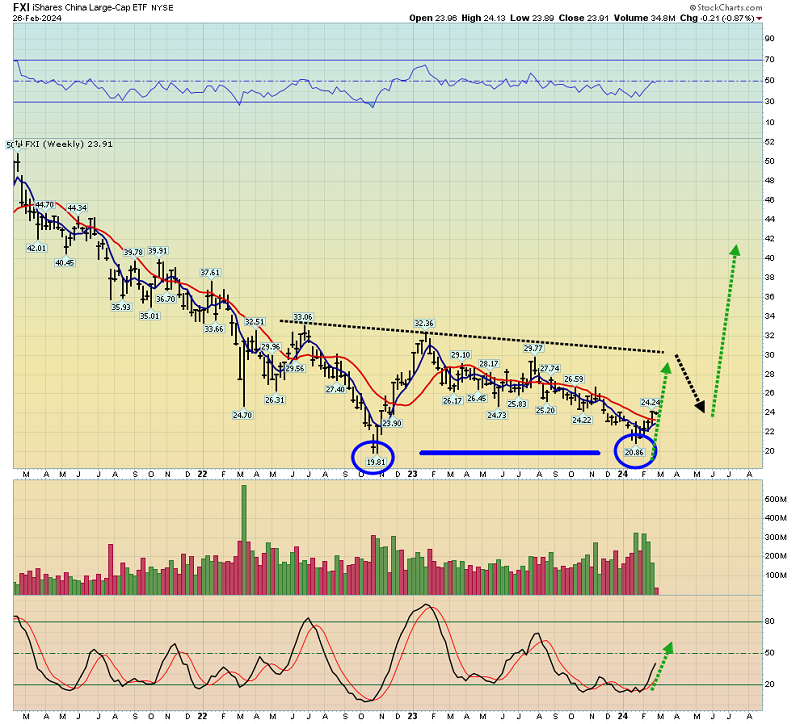Click the 32.51 price label
This screenshot has height=724, width=800.
coord(255,322)
